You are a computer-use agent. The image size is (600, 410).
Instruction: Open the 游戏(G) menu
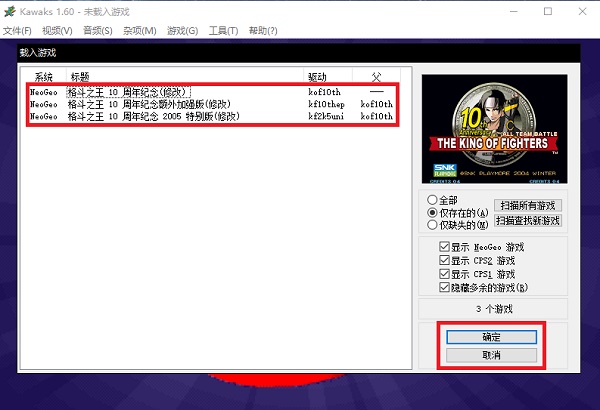click(x=183, y=31)
